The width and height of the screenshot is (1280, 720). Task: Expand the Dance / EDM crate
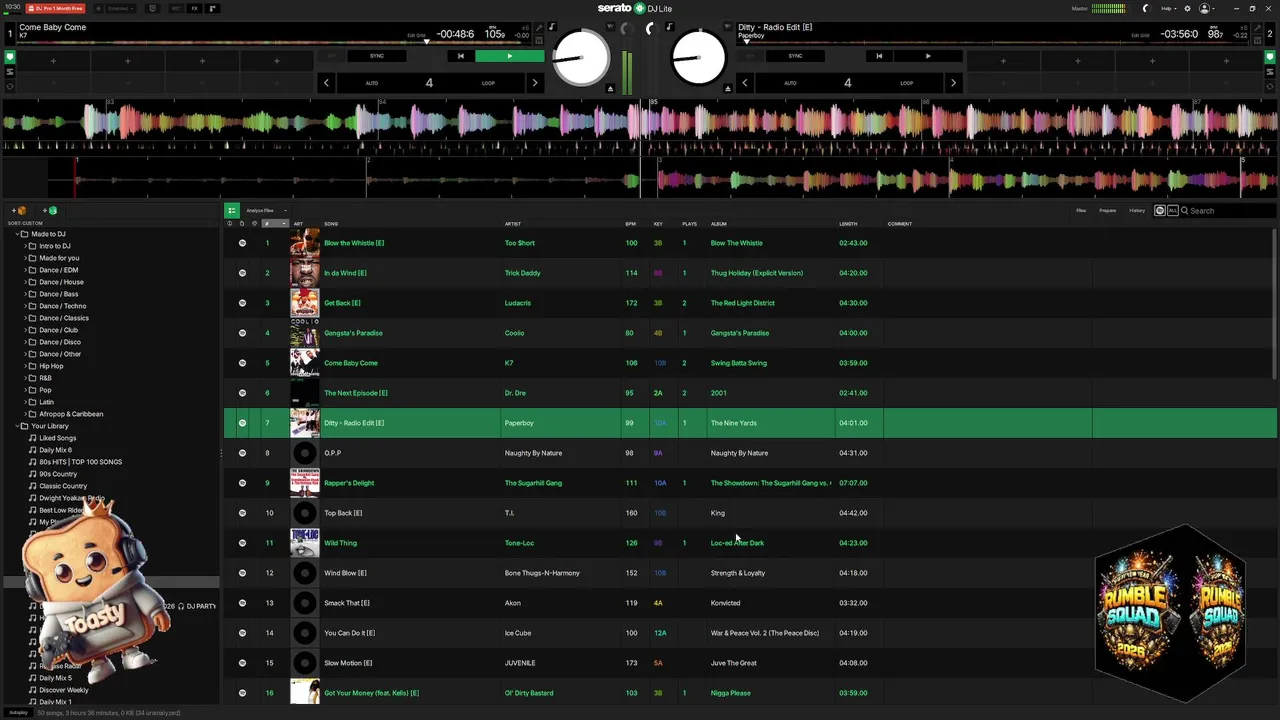[x=25, y=270]
